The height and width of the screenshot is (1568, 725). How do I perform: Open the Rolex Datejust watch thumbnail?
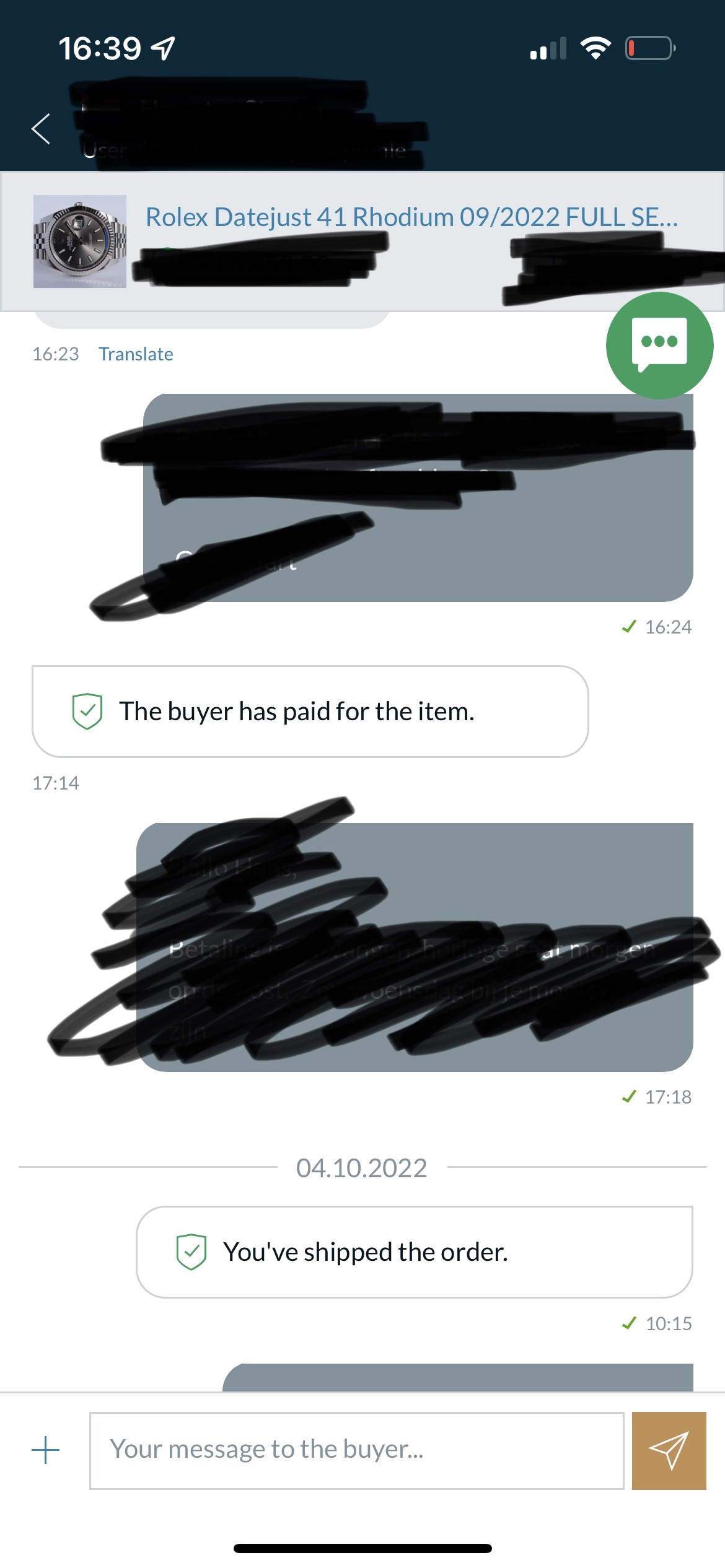pos(80,242)
